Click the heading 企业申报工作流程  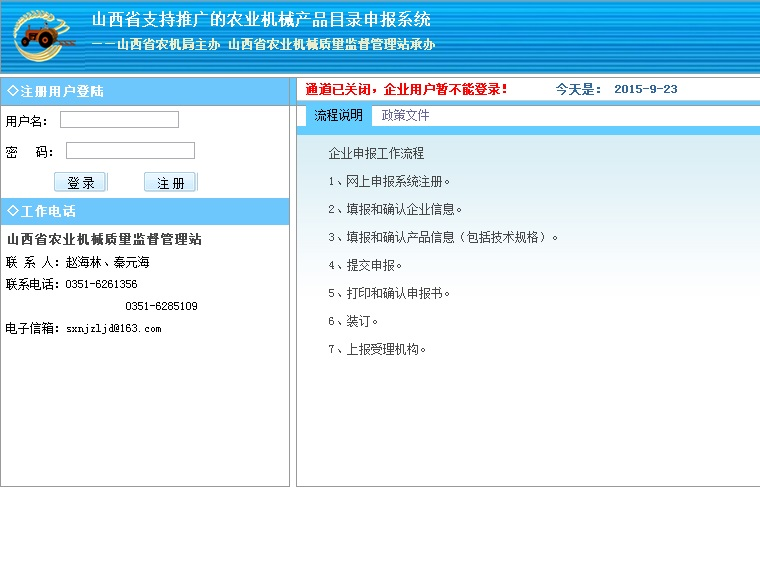pyautogui.click(x=376, y=154)
